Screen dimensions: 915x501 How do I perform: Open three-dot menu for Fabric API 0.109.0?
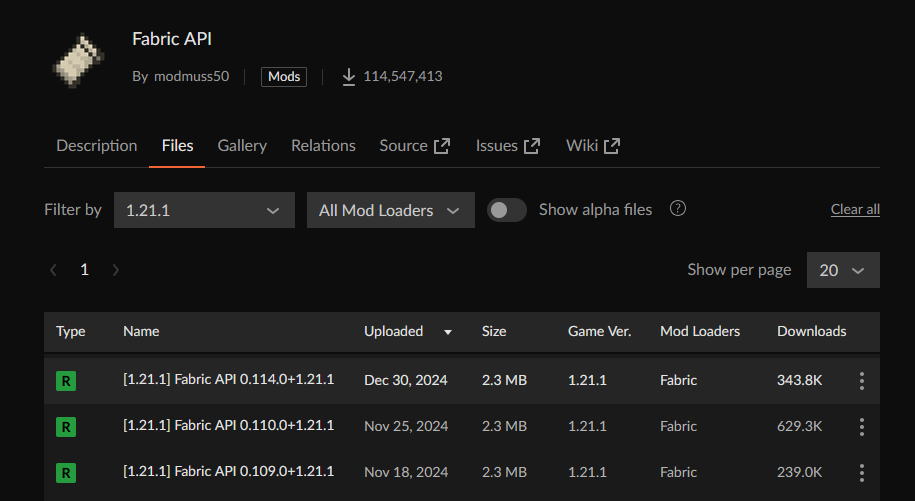tap(861, 472)
